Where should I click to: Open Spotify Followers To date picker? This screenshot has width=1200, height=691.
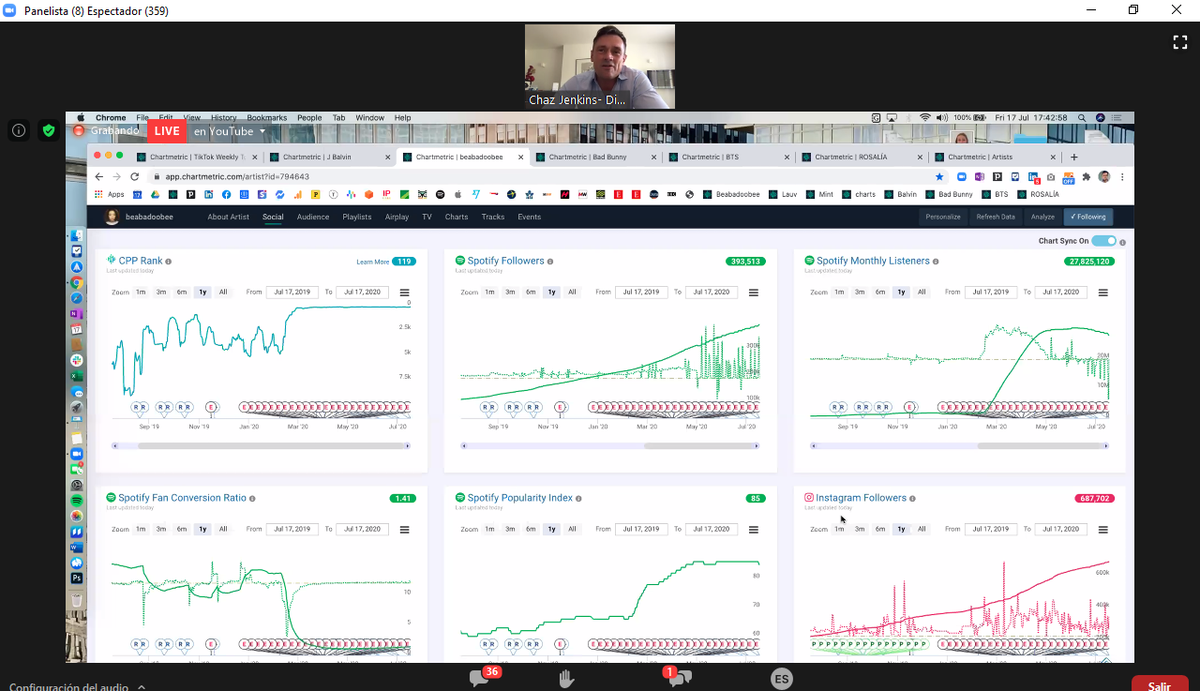[713, 292]
